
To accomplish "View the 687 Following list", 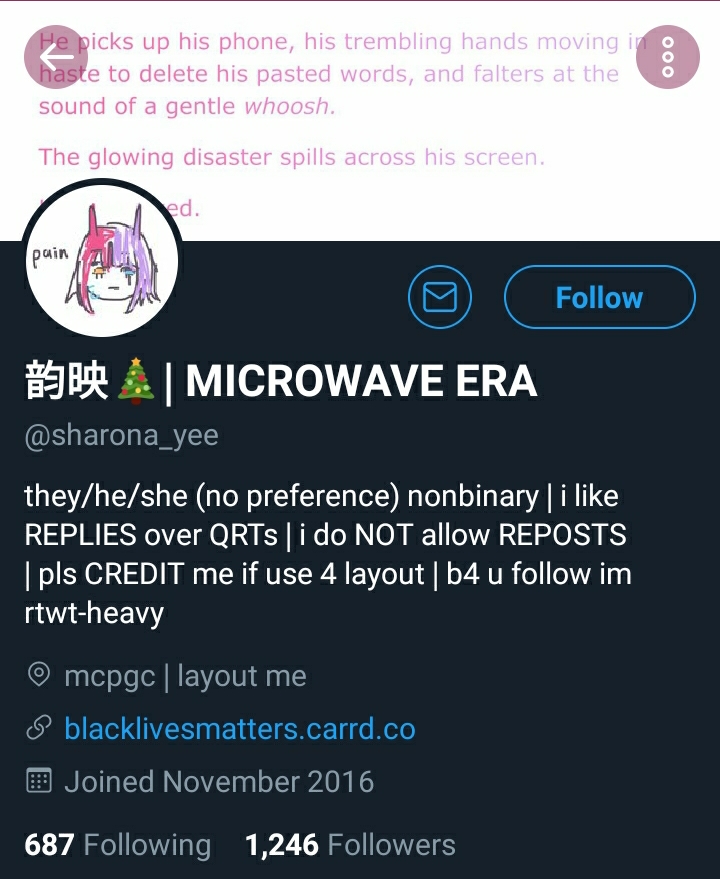I will [118, 844].
